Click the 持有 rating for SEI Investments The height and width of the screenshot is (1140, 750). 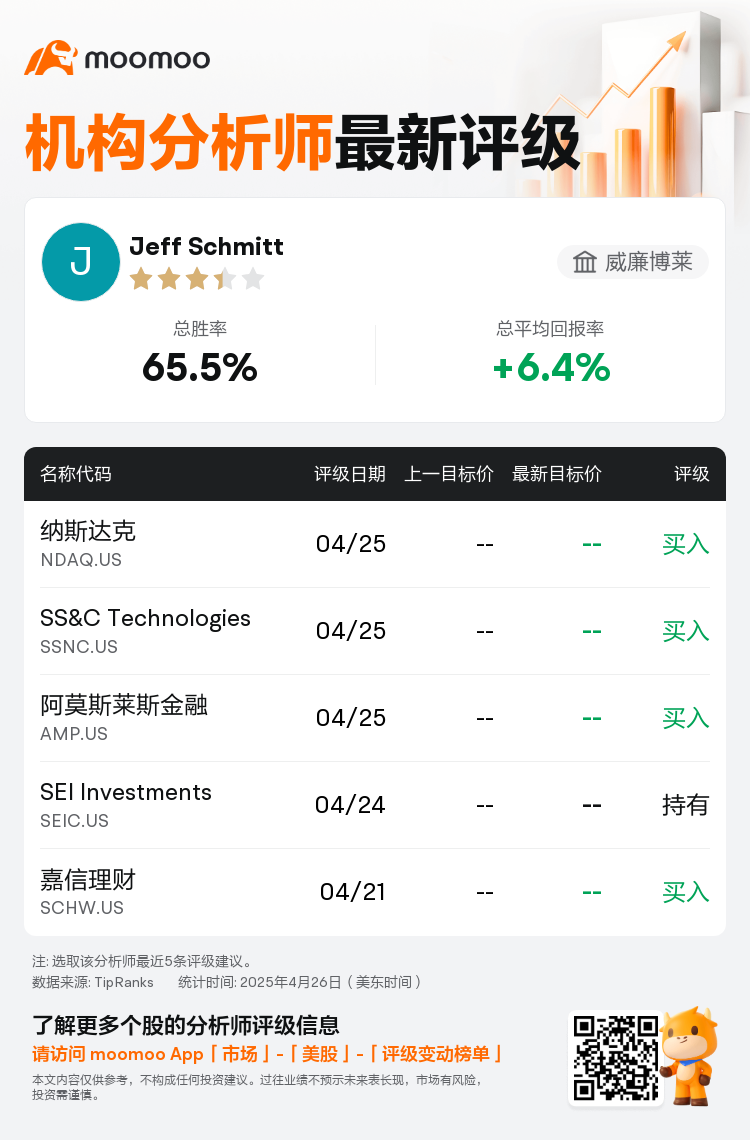(x=685, y=805)
